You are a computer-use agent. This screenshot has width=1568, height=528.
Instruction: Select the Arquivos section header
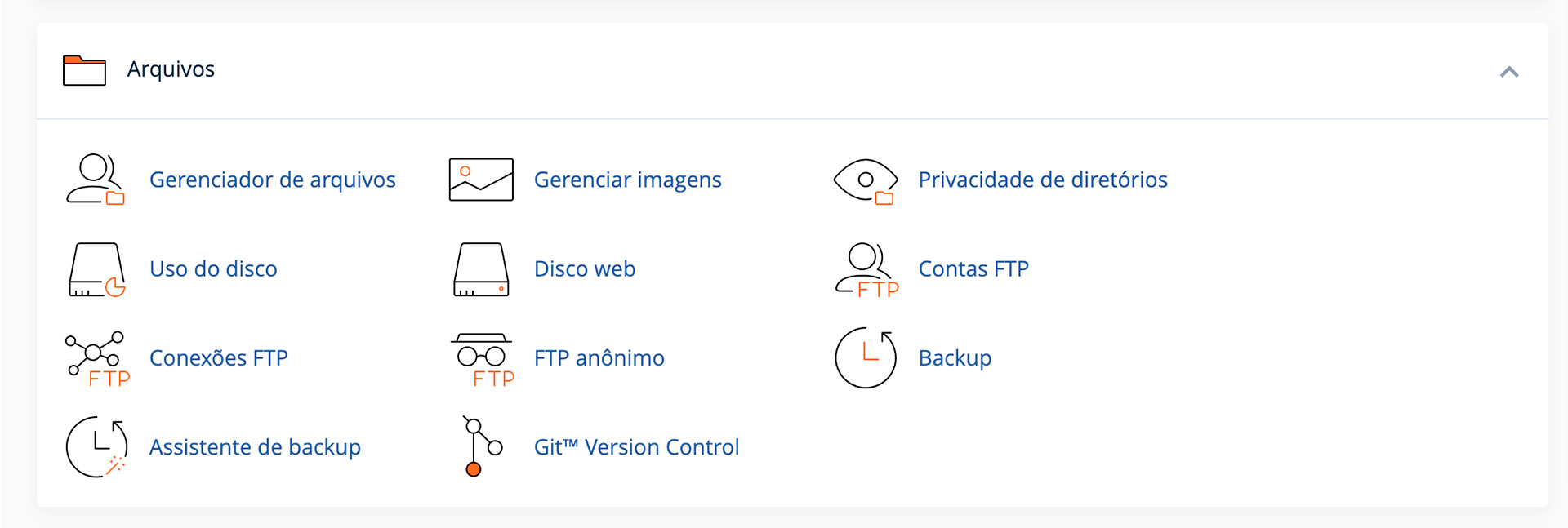coord(170,69)
